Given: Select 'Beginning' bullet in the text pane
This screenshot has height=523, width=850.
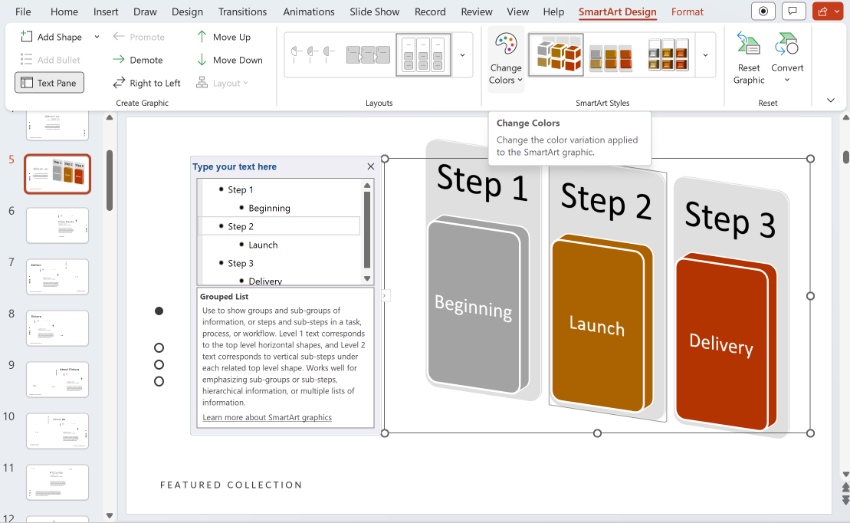Looking at the screenshot, I should coord(269,208).
